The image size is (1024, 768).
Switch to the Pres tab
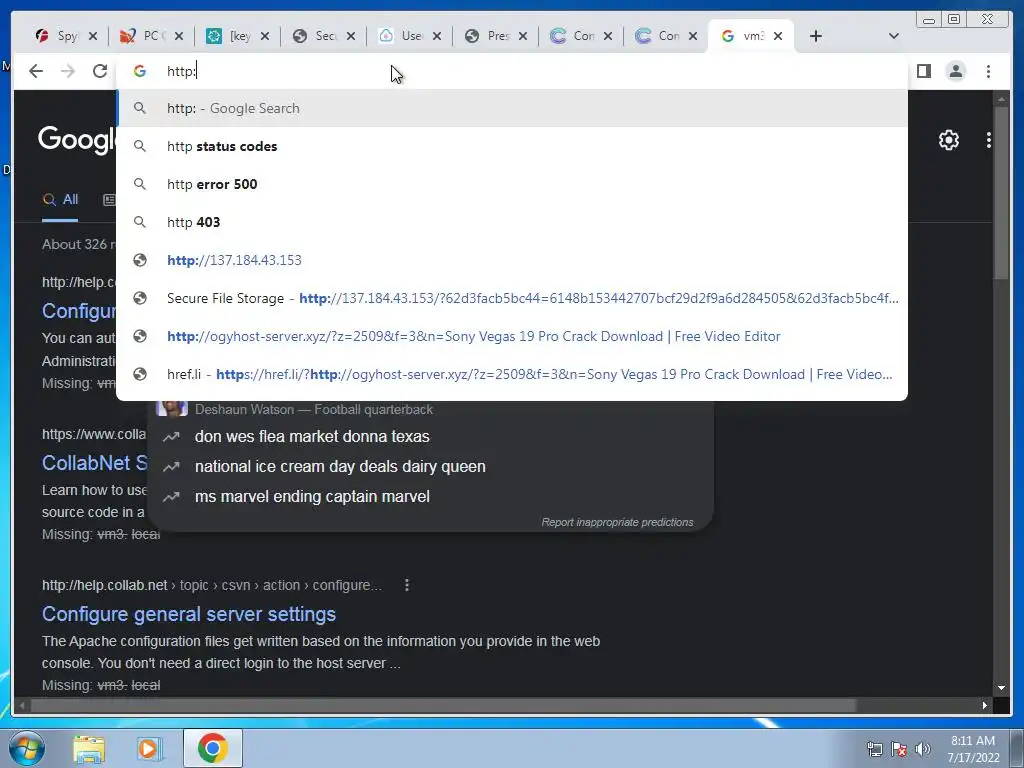(x=488, y=36)
